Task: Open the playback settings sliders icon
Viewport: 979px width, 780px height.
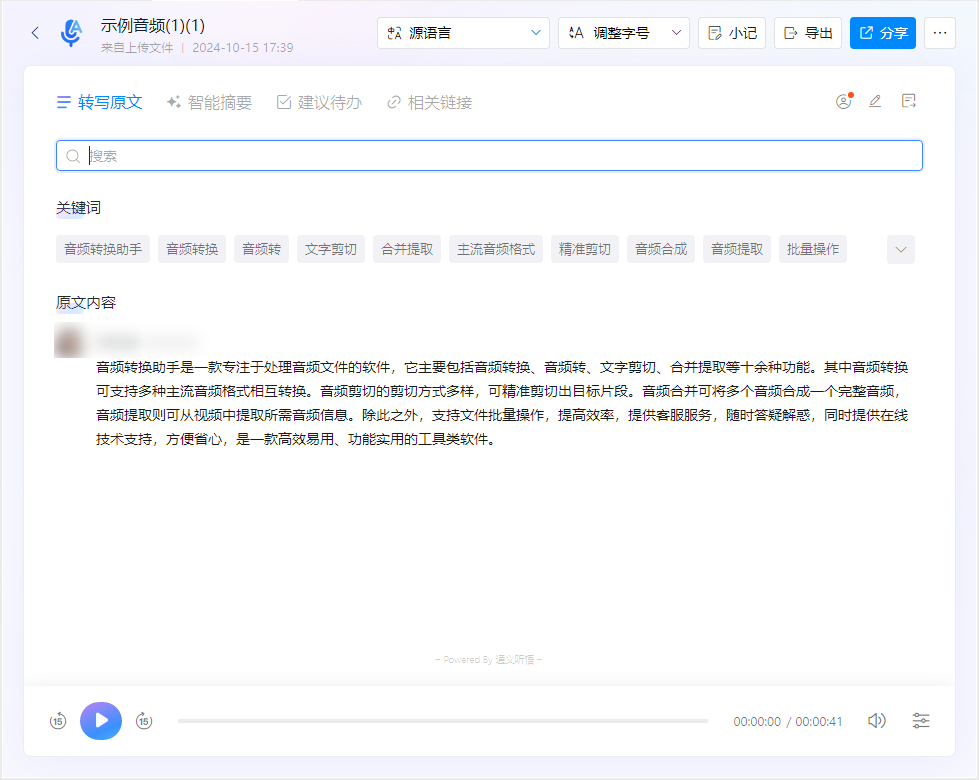Action: click(x=921, y=721)
